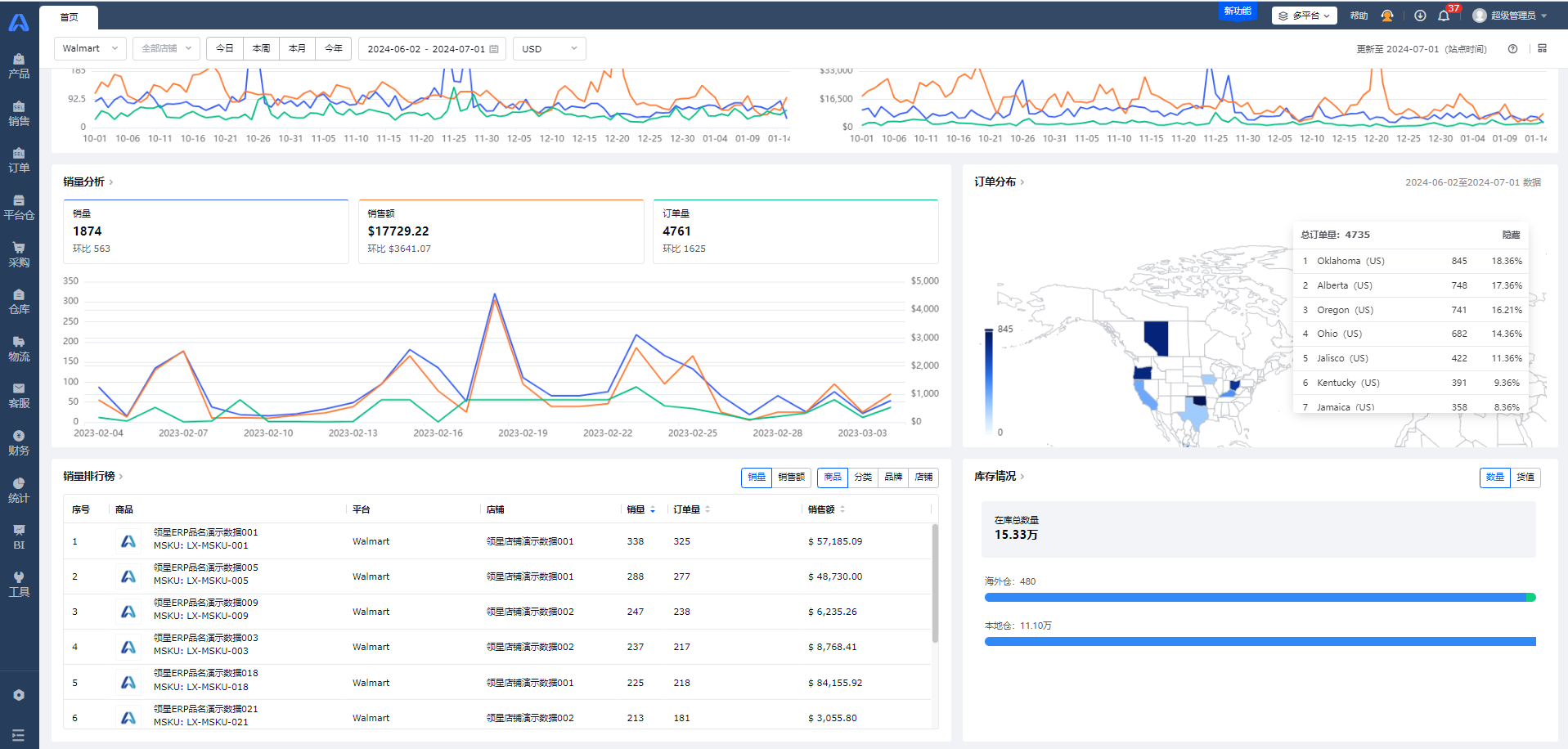Select the 订单量 card showing 4761
Screen dimensions: 1568x749
tap(796, 231)
